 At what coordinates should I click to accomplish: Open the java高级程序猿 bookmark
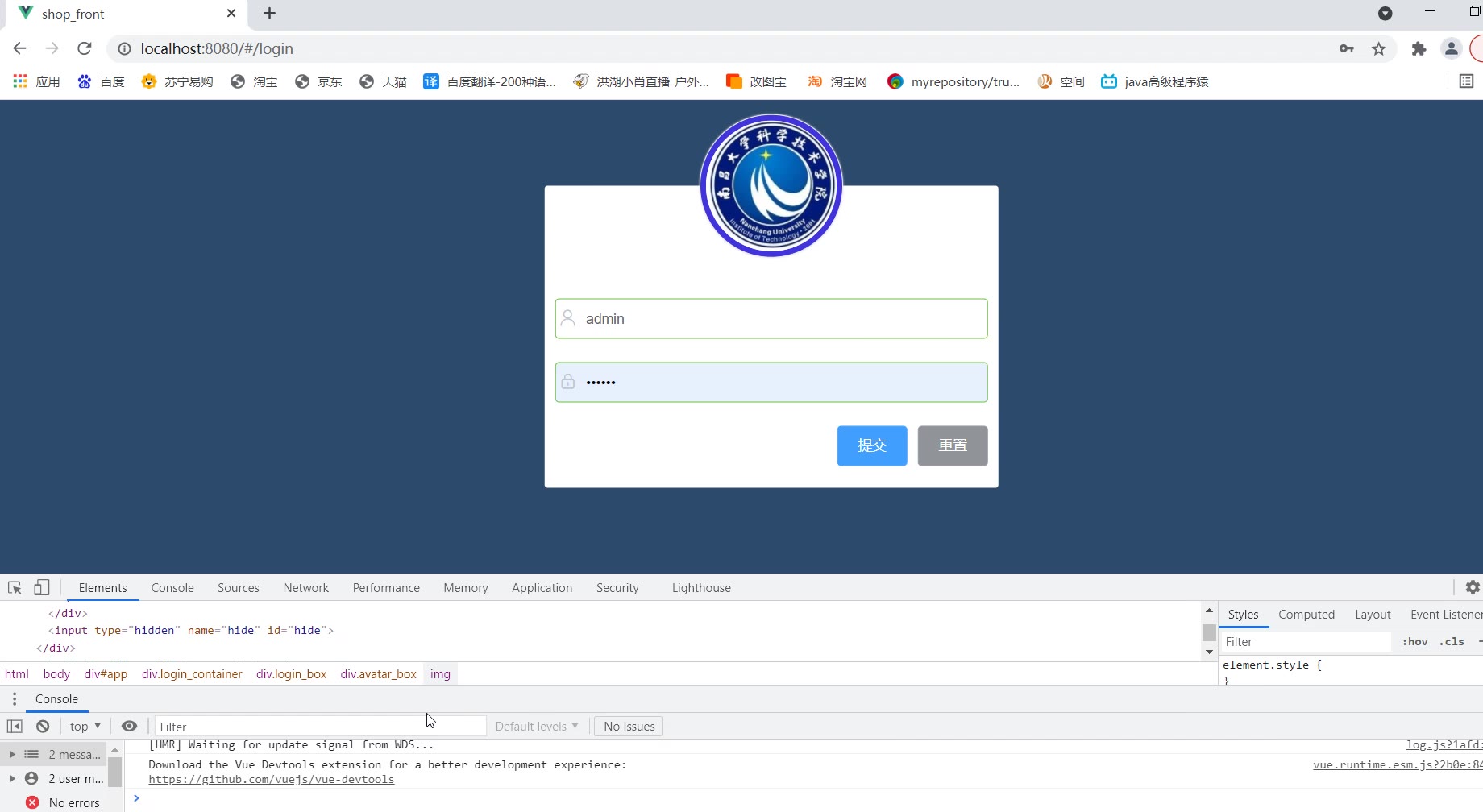click(1155, 81)
